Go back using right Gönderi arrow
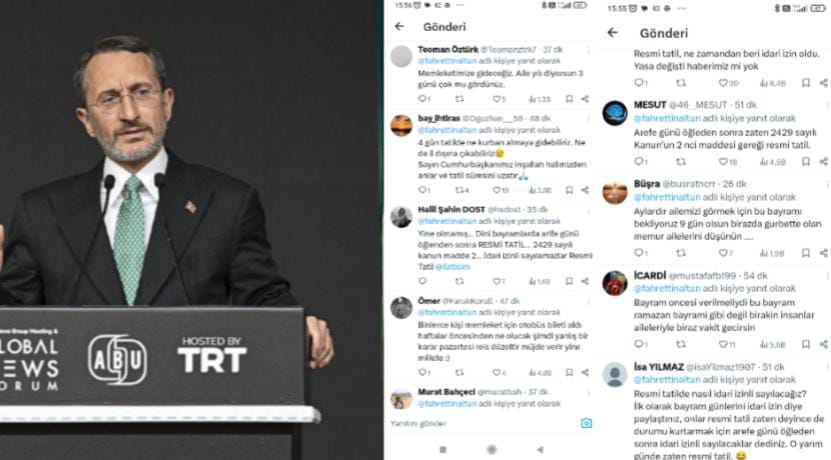Viewport: 831px width, 460px height. tap(612, 32)
